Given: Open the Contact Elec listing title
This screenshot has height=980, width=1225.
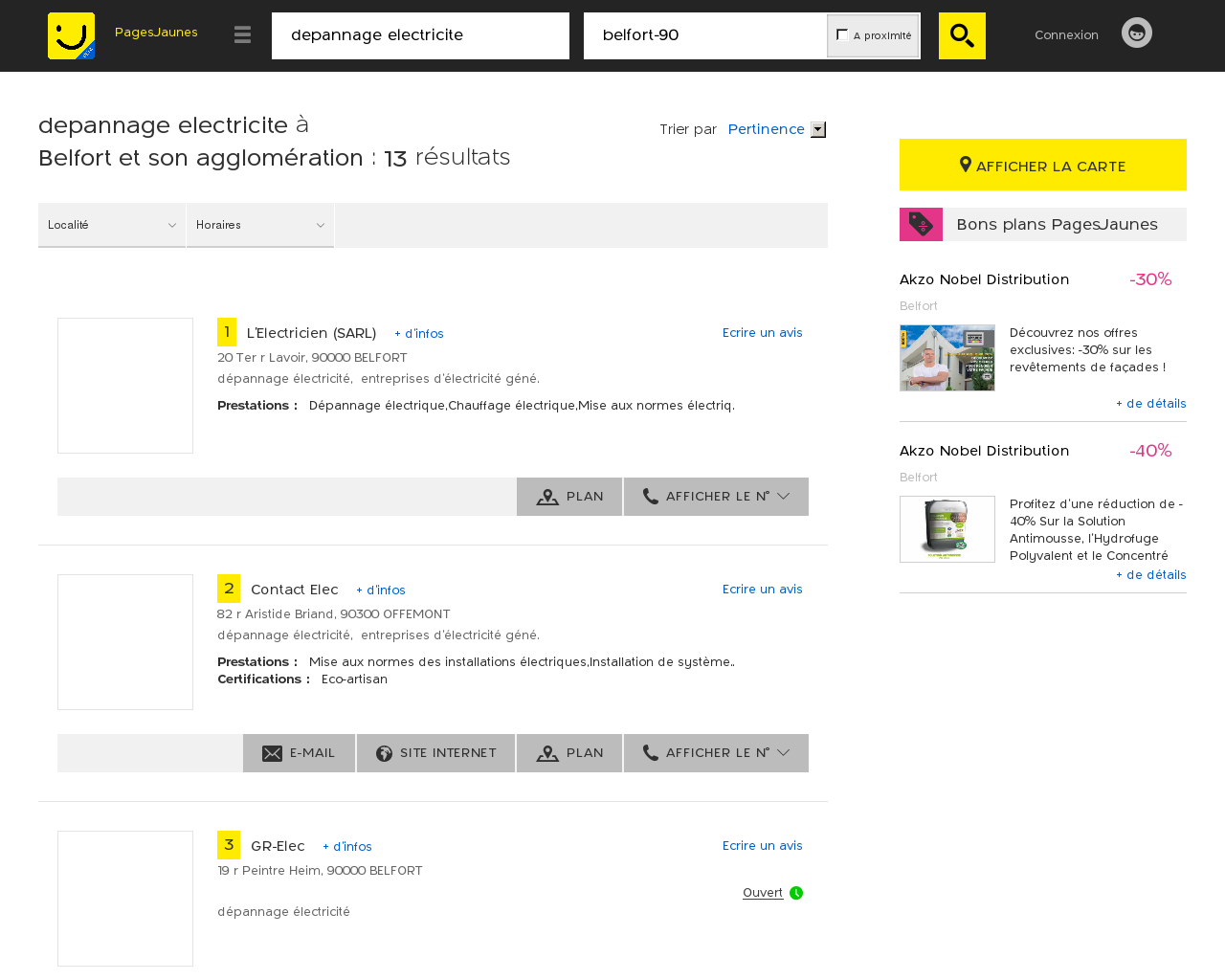Looking at the screenshot, I should click(294, 590).
